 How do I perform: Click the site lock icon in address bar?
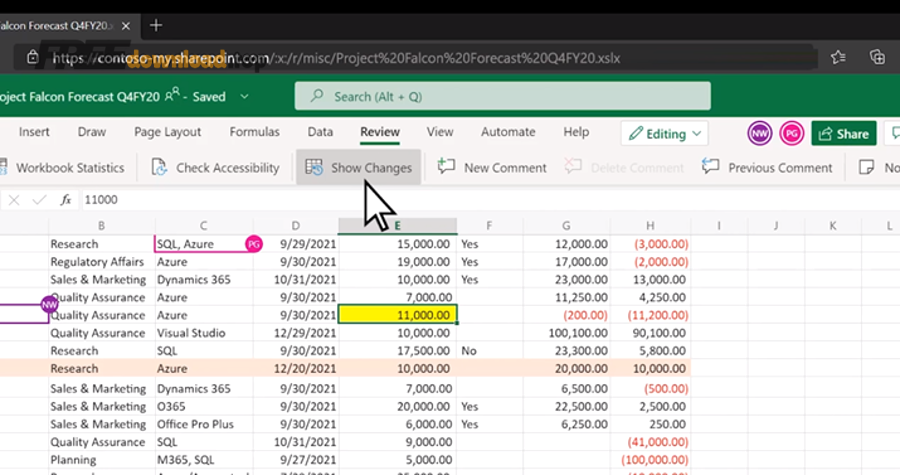click(33, 57)
